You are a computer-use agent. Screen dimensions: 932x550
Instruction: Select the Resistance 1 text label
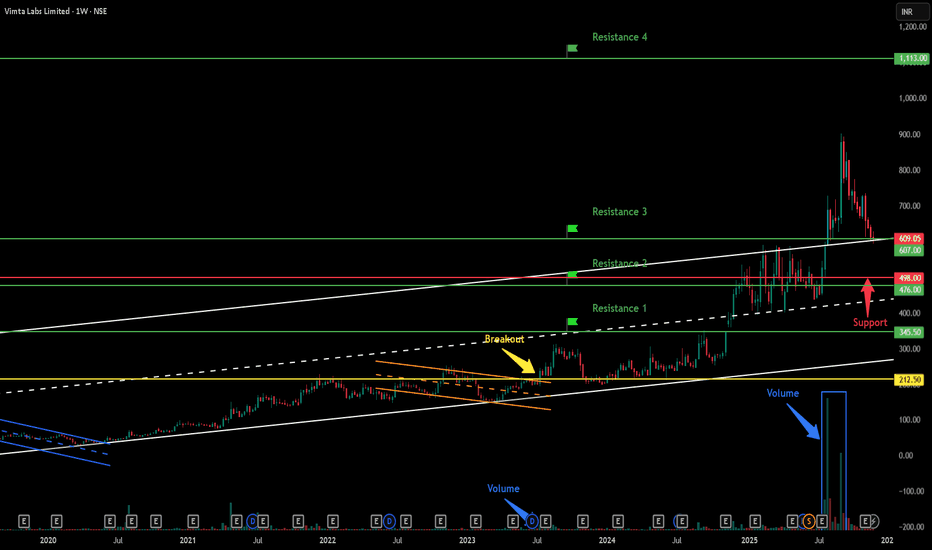point(619,308)
